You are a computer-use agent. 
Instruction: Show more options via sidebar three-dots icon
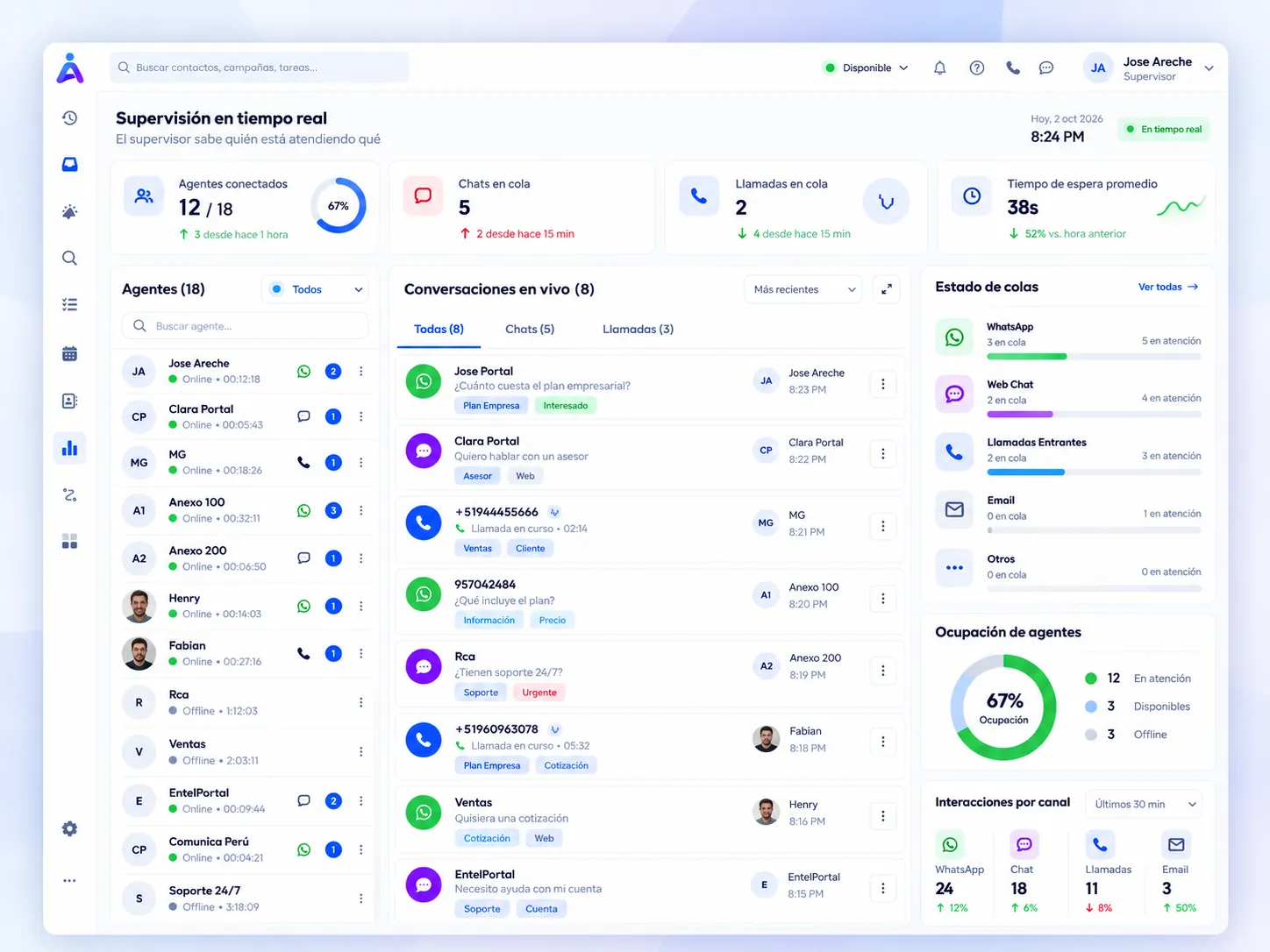point(70,881)
